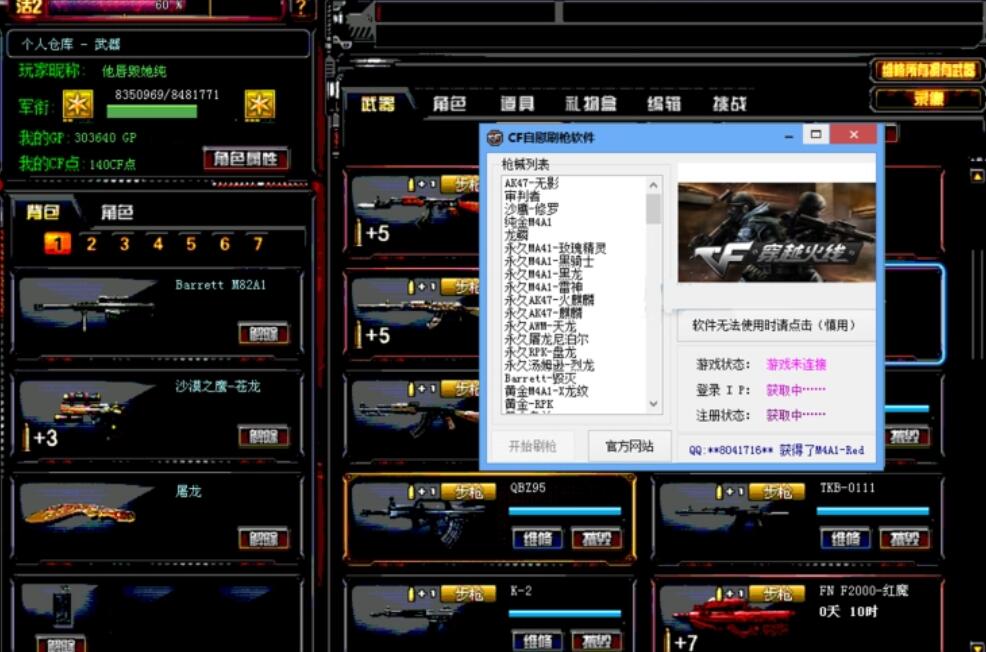The width and height of the screenshot is (986, 652).
Task: Click the 开始刷枪 button
Action: (533, 446)
